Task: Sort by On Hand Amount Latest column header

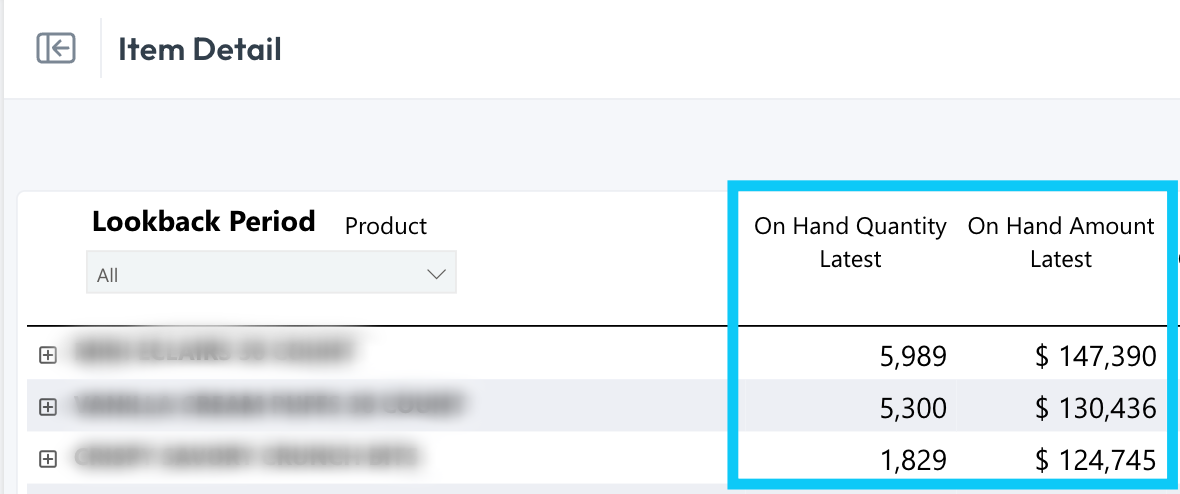Action: [1061, 242]
